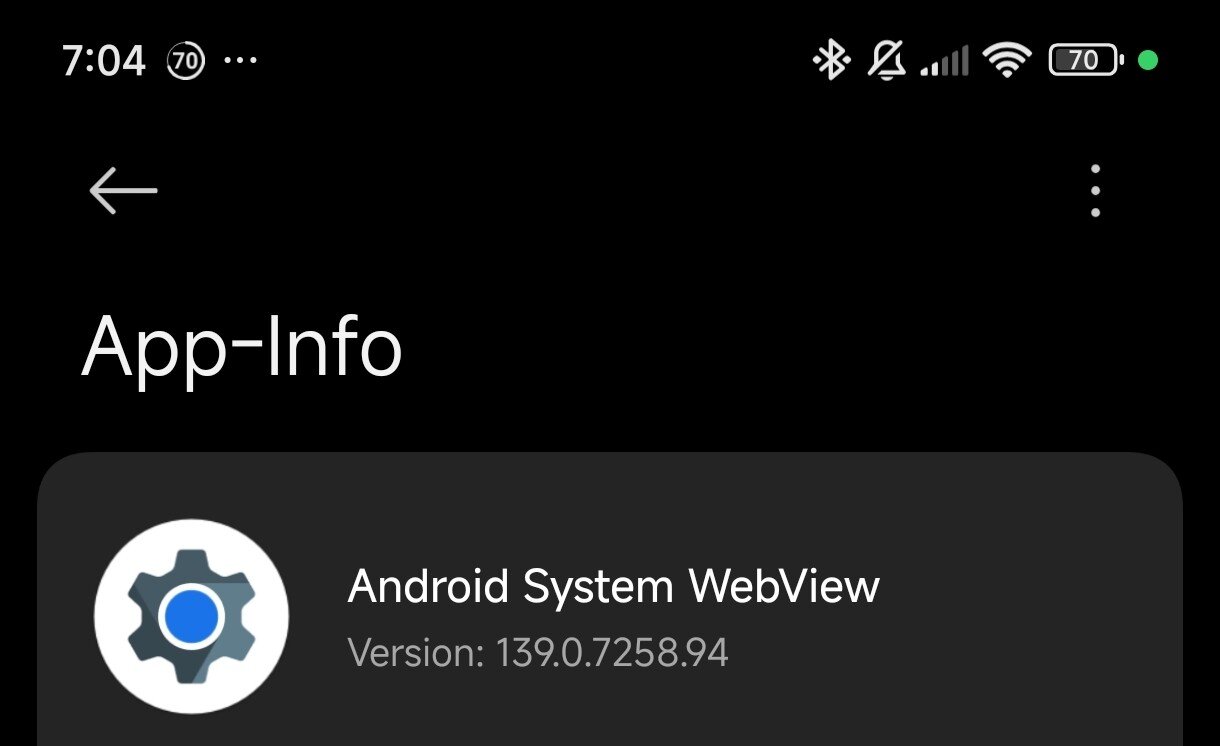This screenshot has height=746, width=1220.
Task: Click the App-Info page heading
Action: [242, 348]
